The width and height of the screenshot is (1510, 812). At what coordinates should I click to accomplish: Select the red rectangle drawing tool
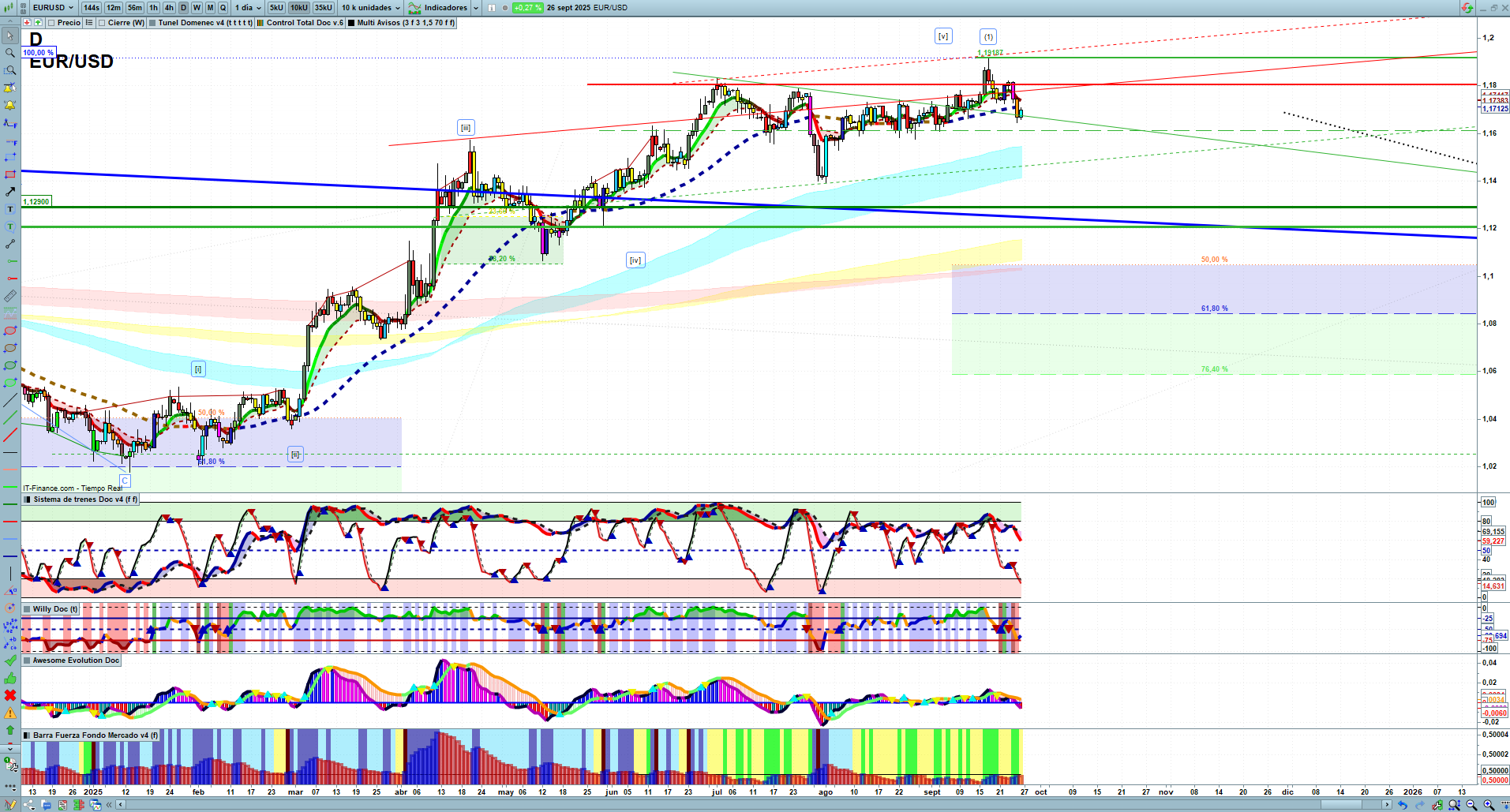[9, 174]
